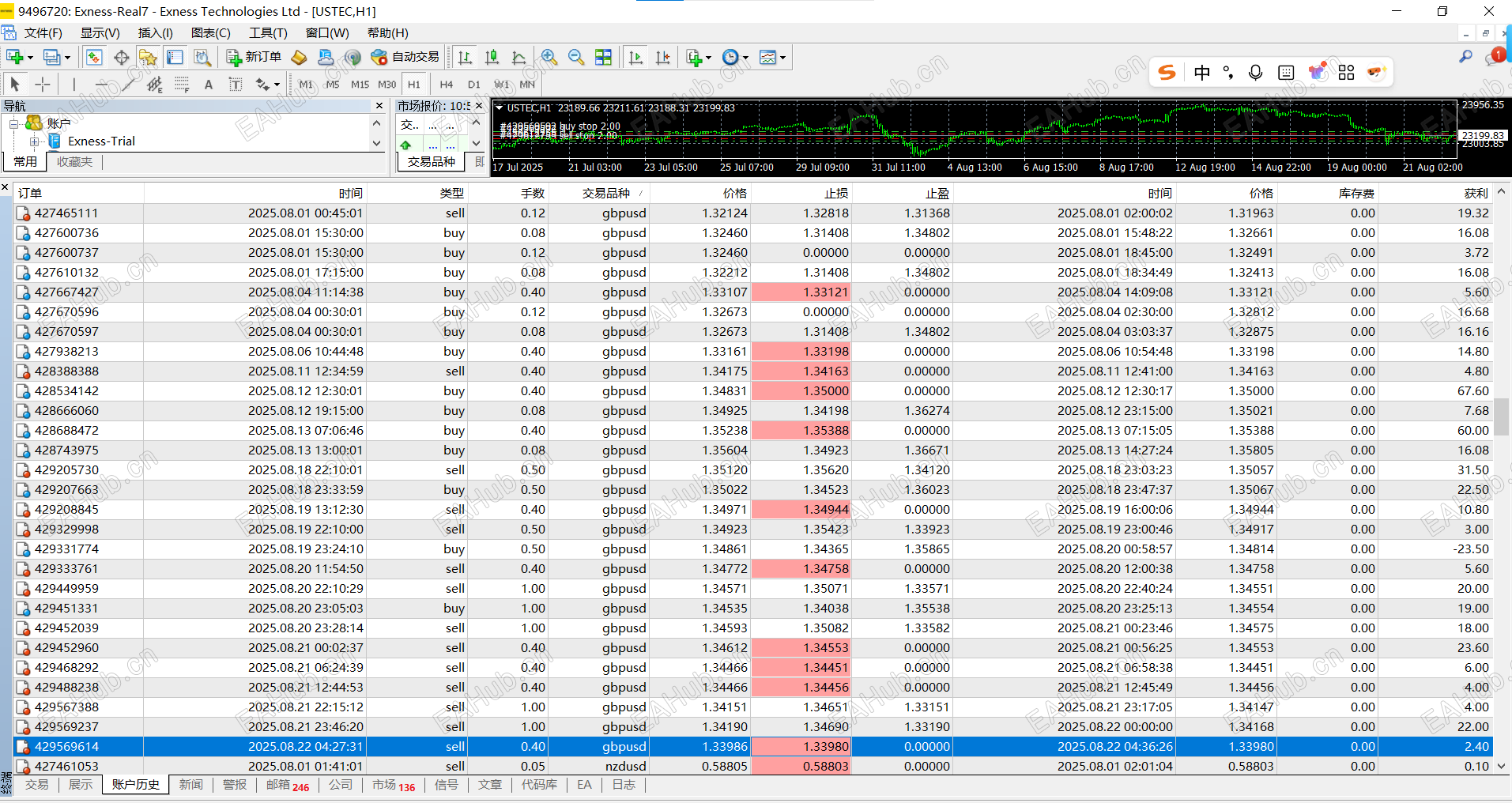Viewport: 1512px width, 803px height.
Task: Open the Strategy Tester icon
Action: pyautogui.click(x=202, y=57)
